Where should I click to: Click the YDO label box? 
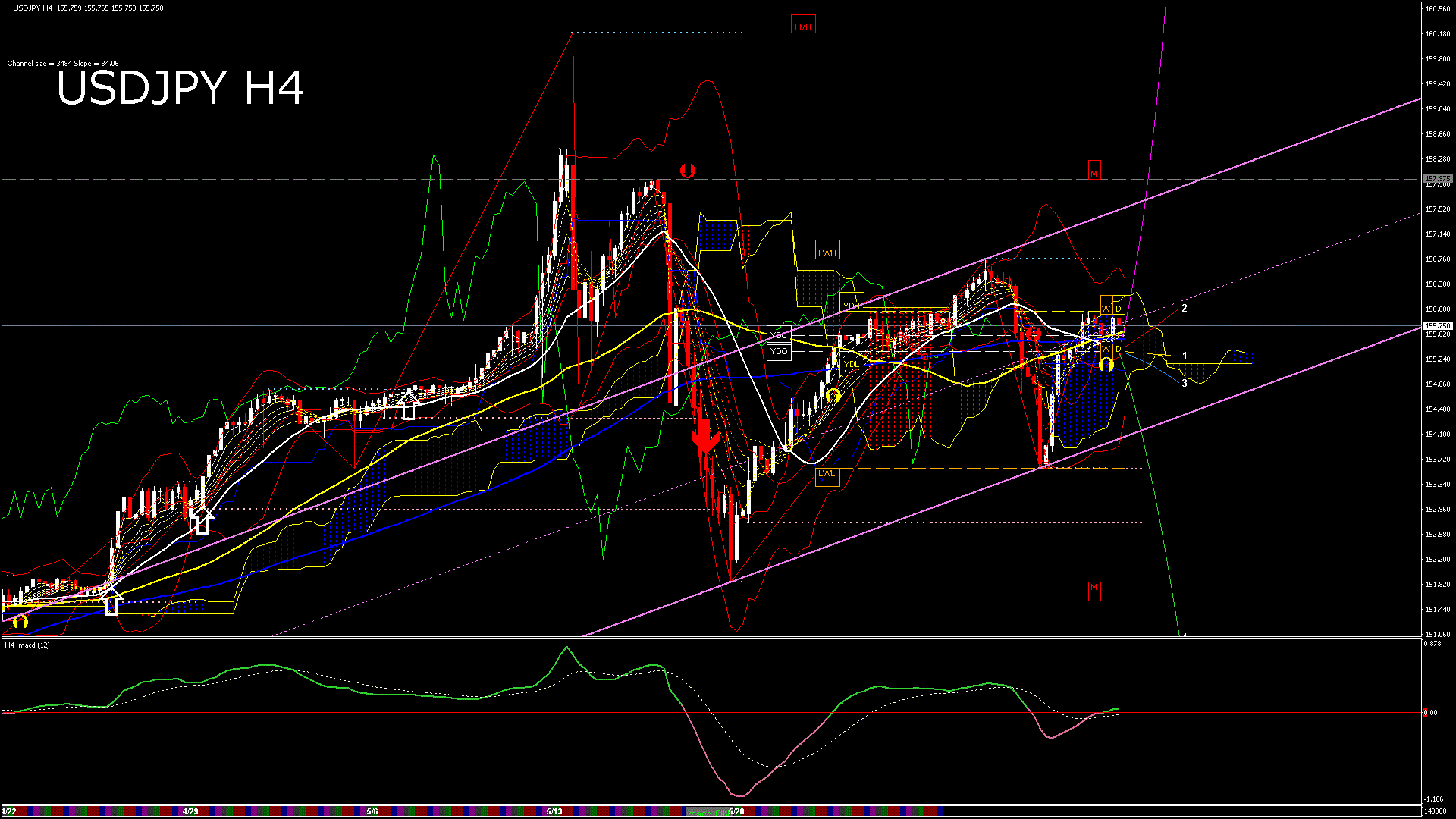tap(779, 351)
